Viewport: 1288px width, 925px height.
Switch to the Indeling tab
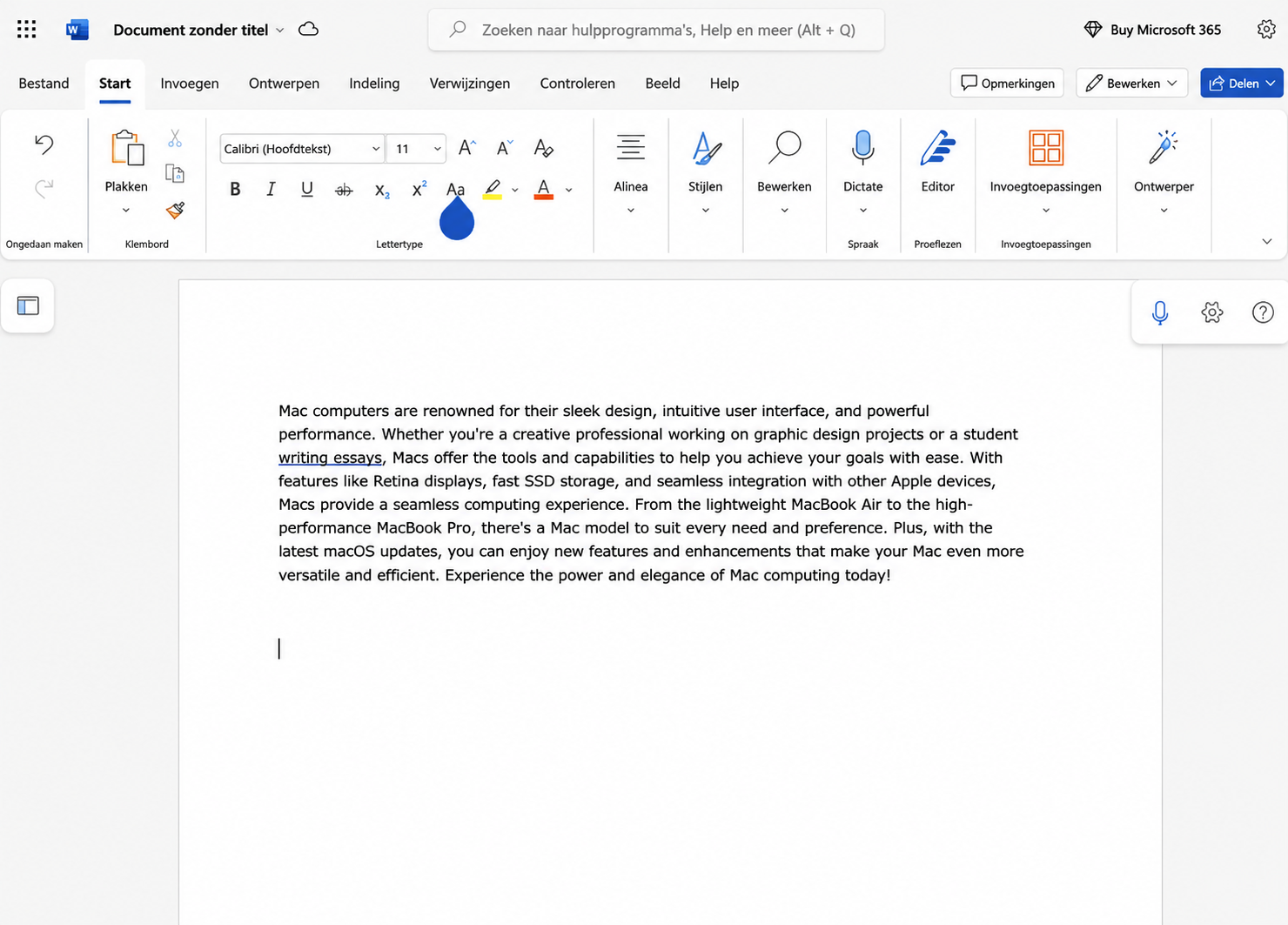pos(374,83)
